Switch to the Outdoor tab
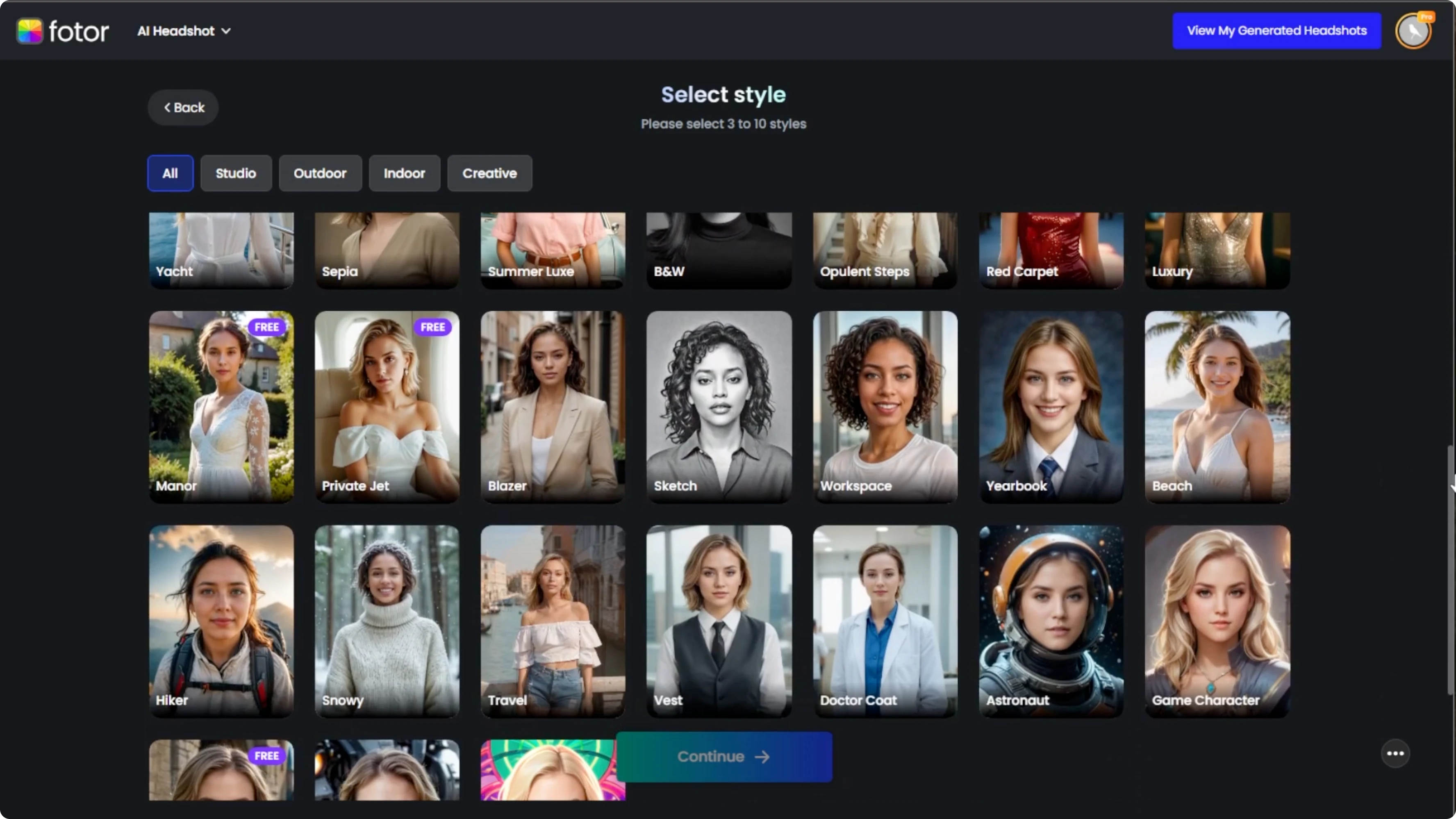Viewport: 1456px width, 819px height. (320, 173)
